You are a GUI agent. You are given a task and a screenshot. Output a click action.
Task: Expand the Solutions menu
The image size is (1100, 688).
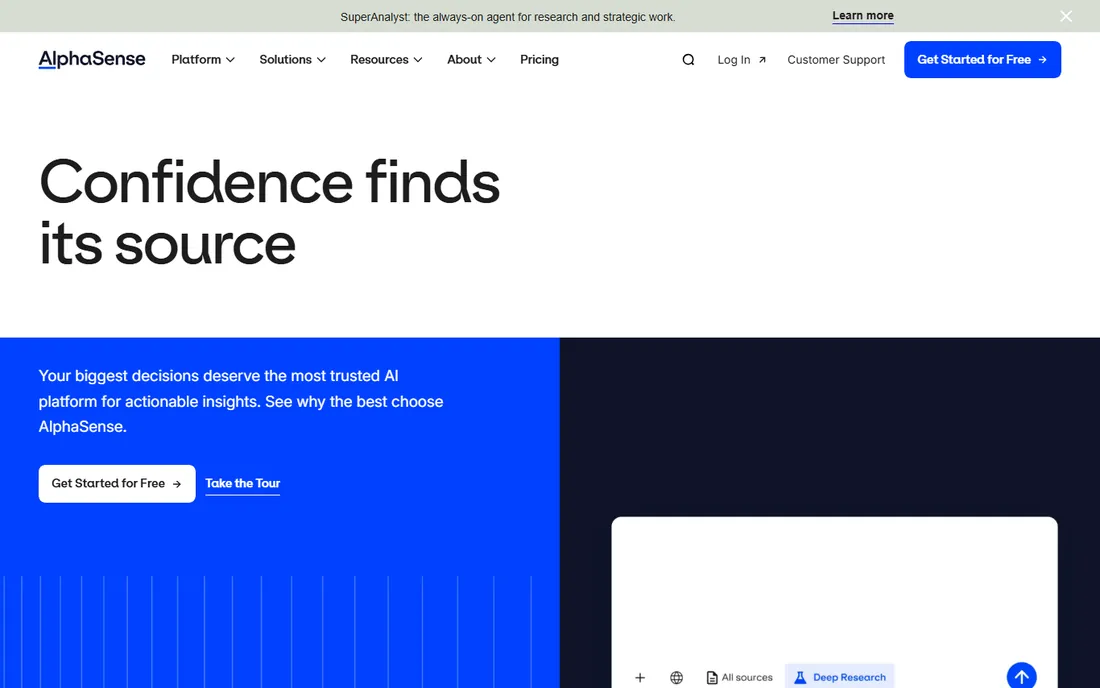(293, 60)
